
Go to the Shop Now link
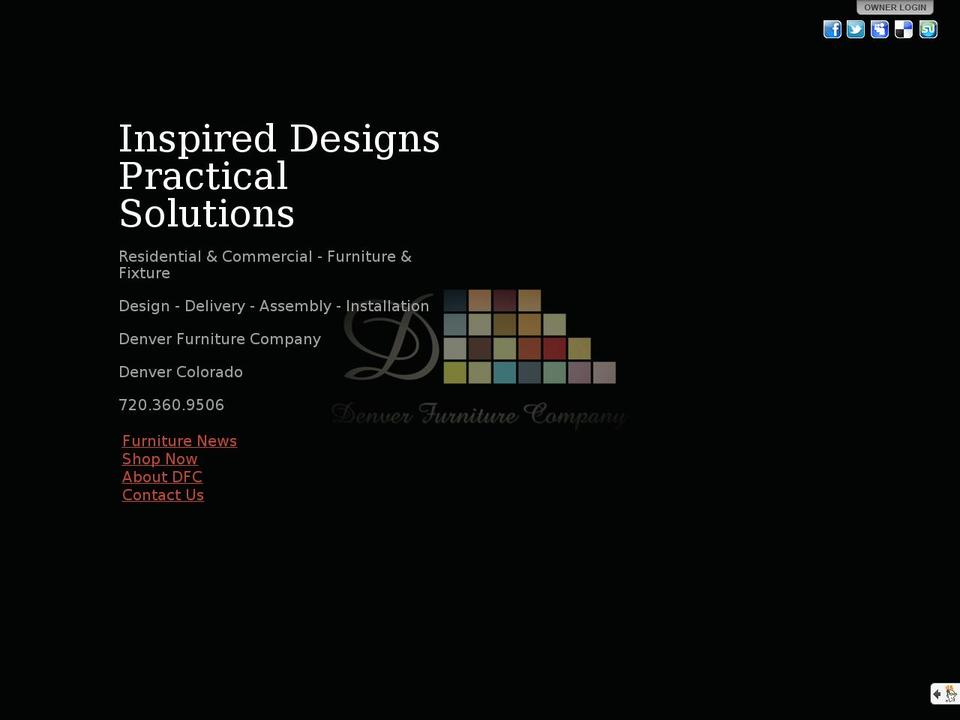pyautogui.click(x=160, y=459)
